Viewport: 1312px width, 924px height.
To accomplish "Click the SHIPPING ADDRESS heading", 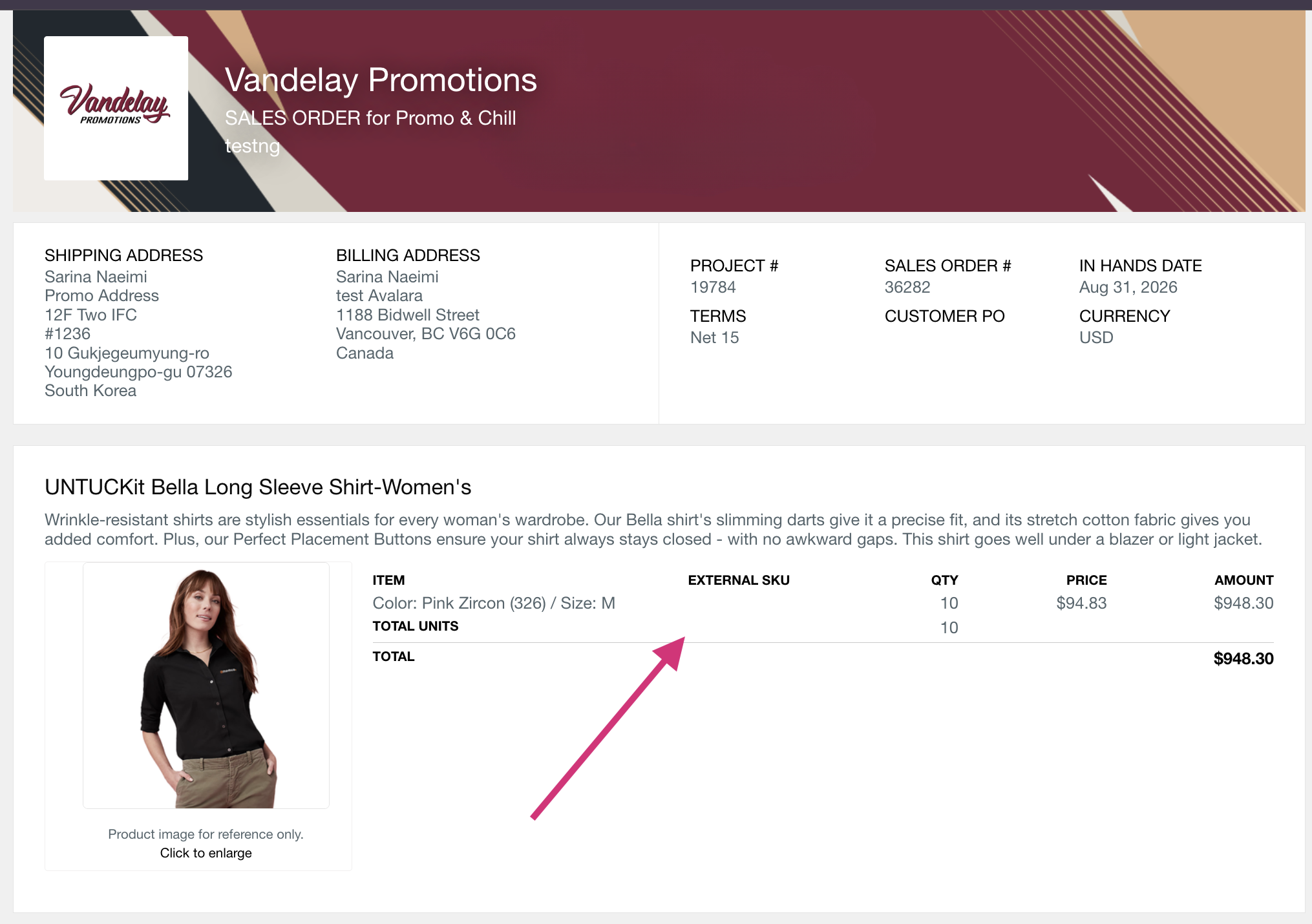I will pos(123,255).
